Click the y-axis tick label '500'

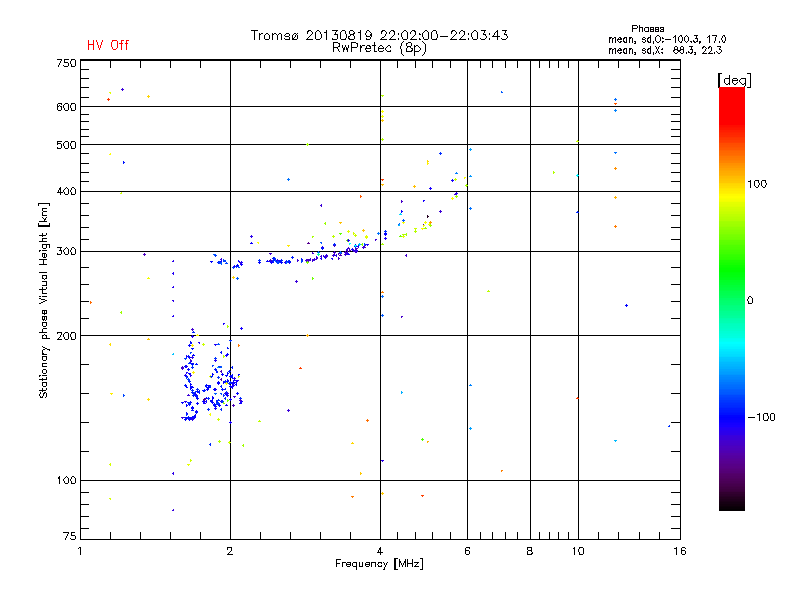click(66, 145)
